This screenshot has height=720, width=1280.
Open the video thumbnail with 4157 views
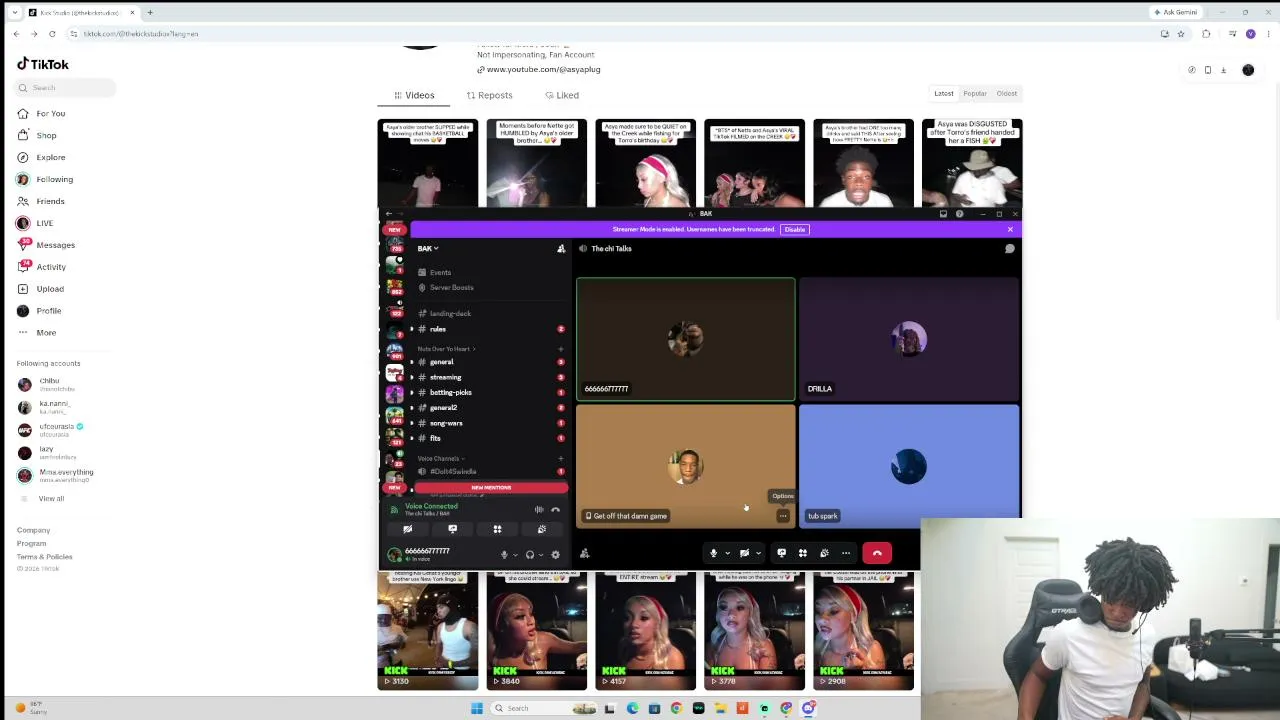[645, 631]
